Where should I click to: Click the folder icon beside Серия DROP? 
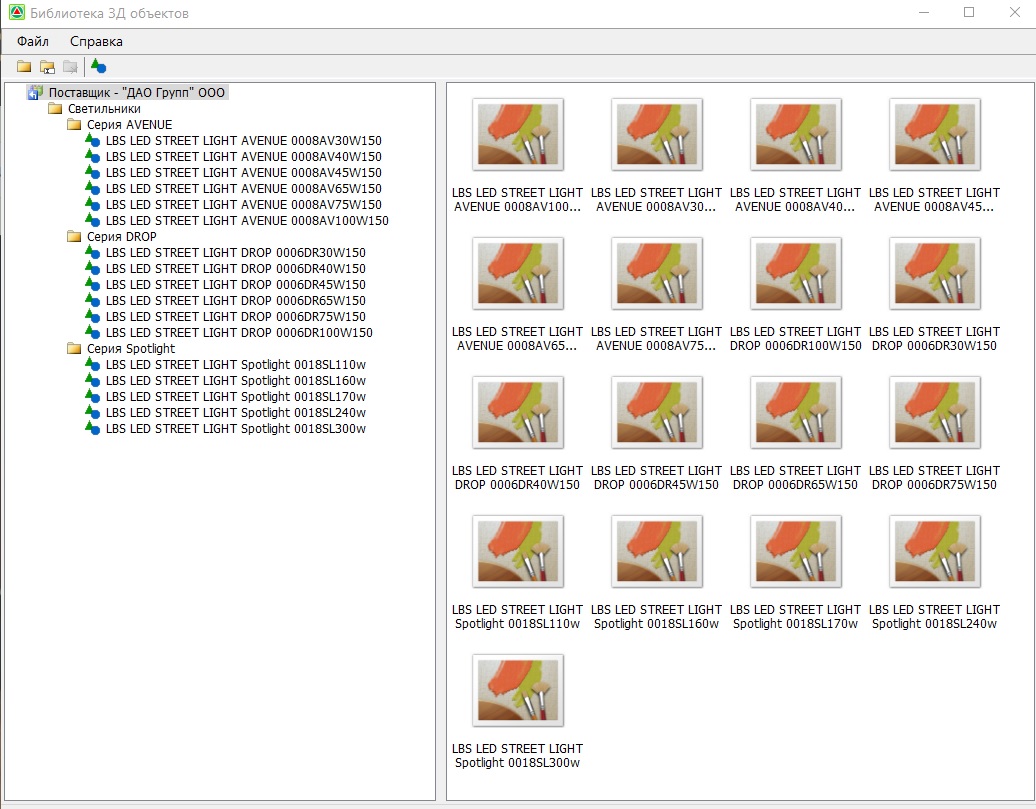tap(74, 236)
